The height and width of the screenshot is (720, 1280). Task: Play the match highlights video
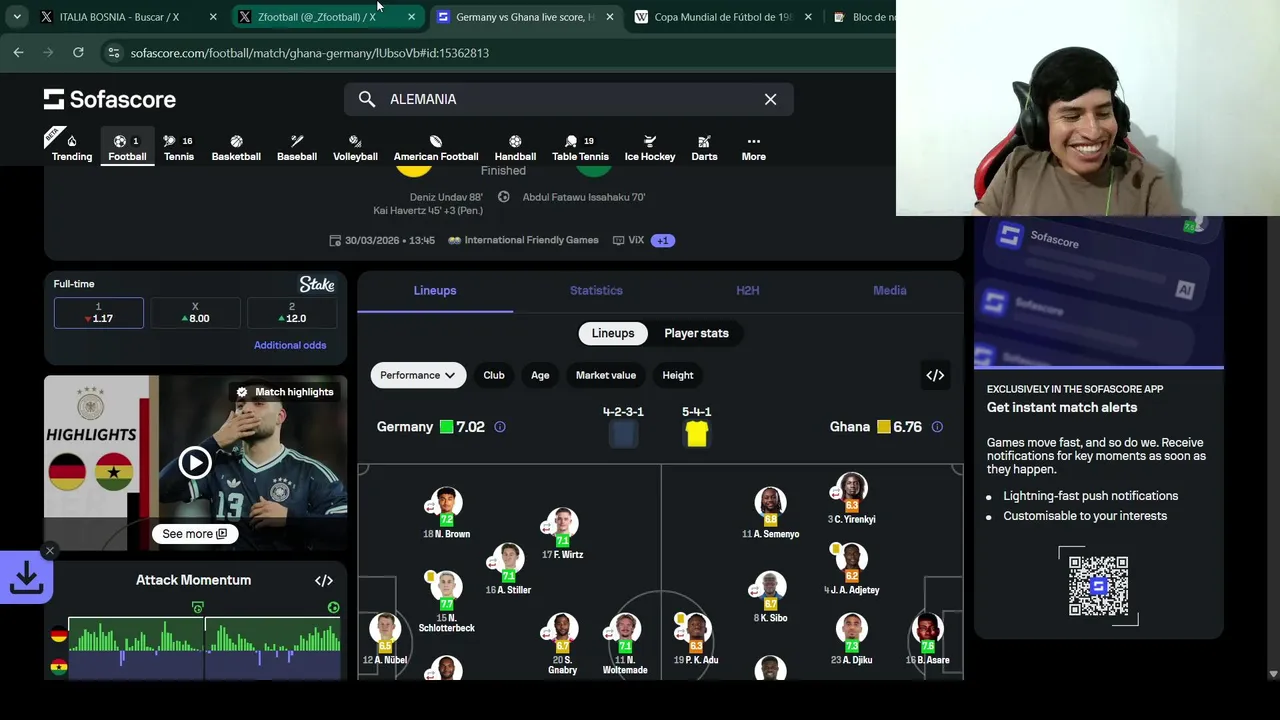(x=195, y=462)
